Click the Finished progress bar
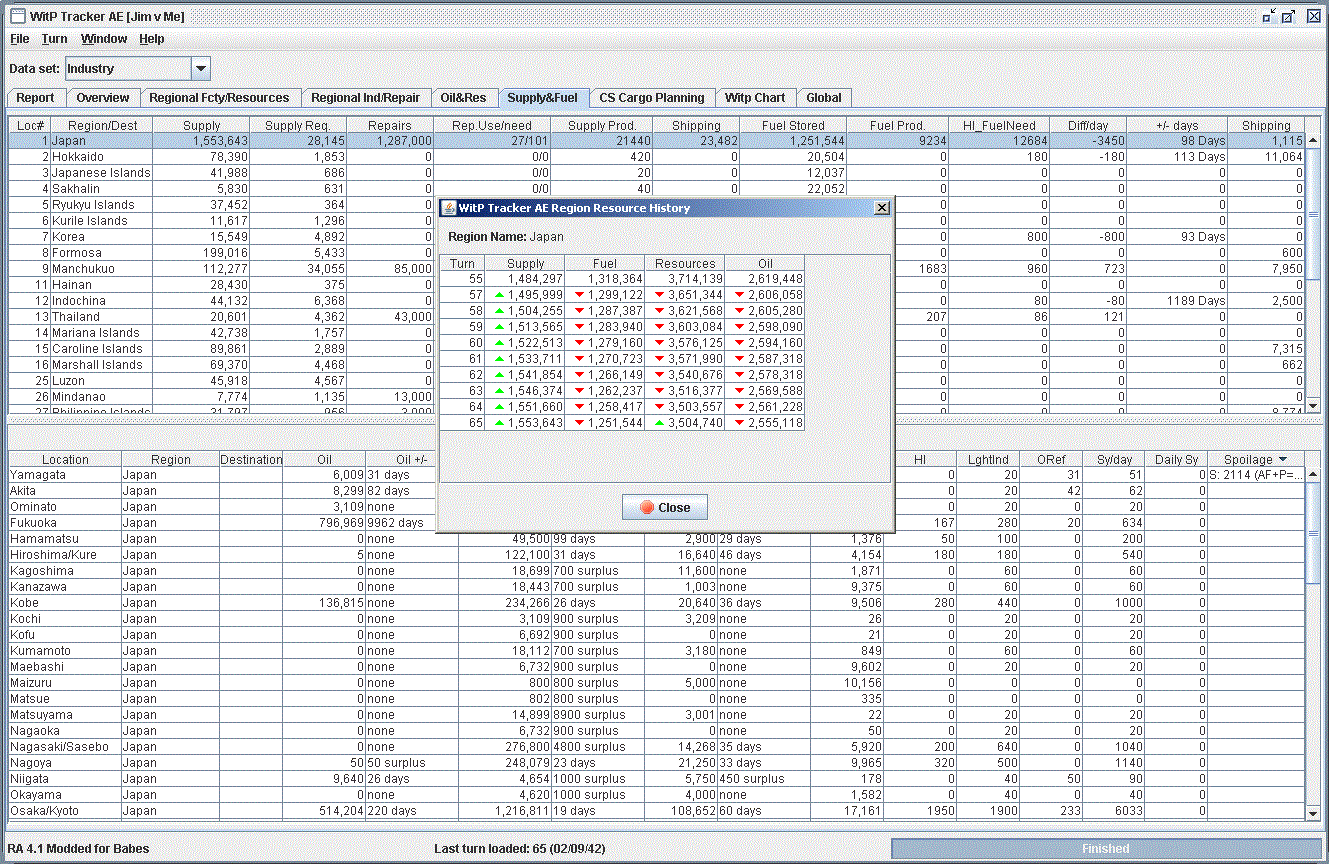The width and height of the screenshot is (1329, 864). point(1105,848)
